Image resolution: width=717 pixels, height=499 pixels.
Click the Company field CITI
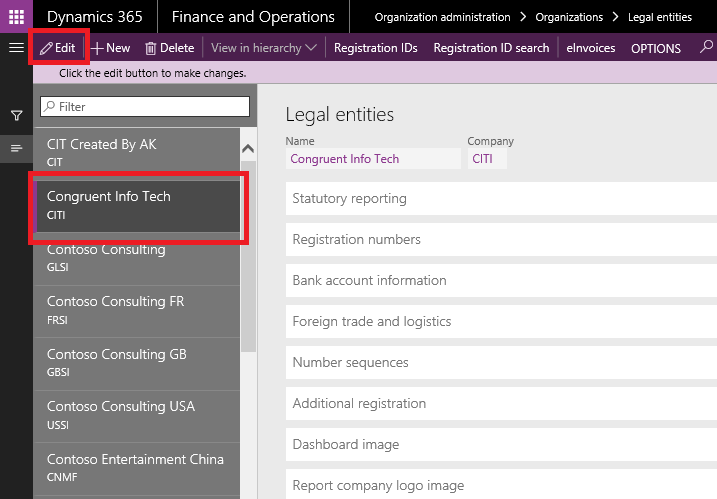click(487, 159)
